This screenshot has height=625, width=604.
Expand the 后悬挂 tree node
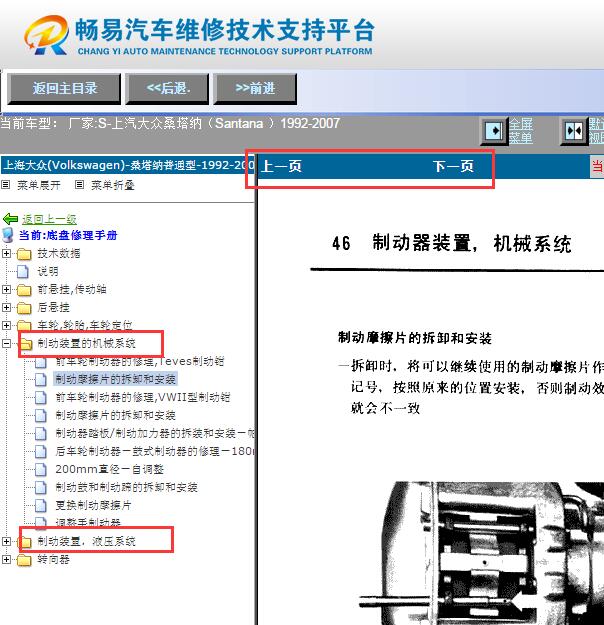6,307
